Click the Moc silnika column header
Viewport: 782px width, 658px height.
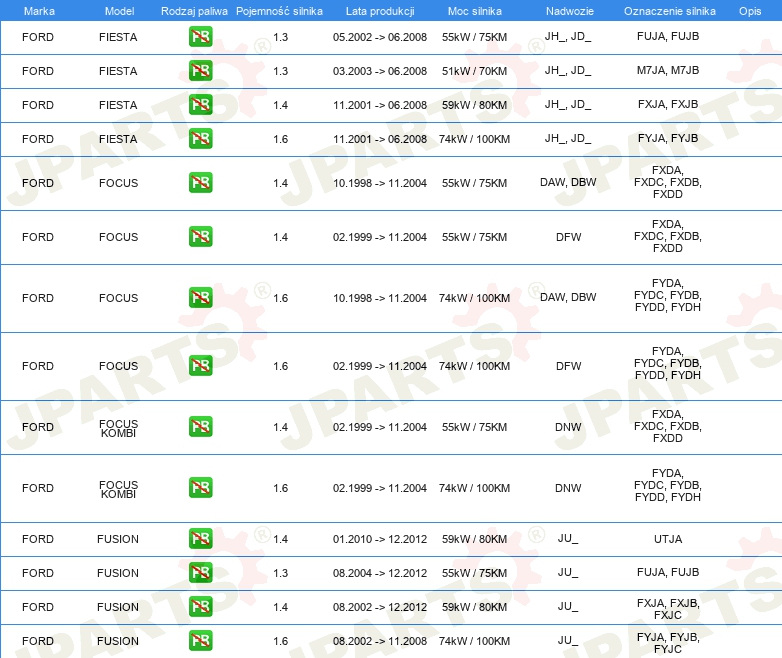(474, 11)
